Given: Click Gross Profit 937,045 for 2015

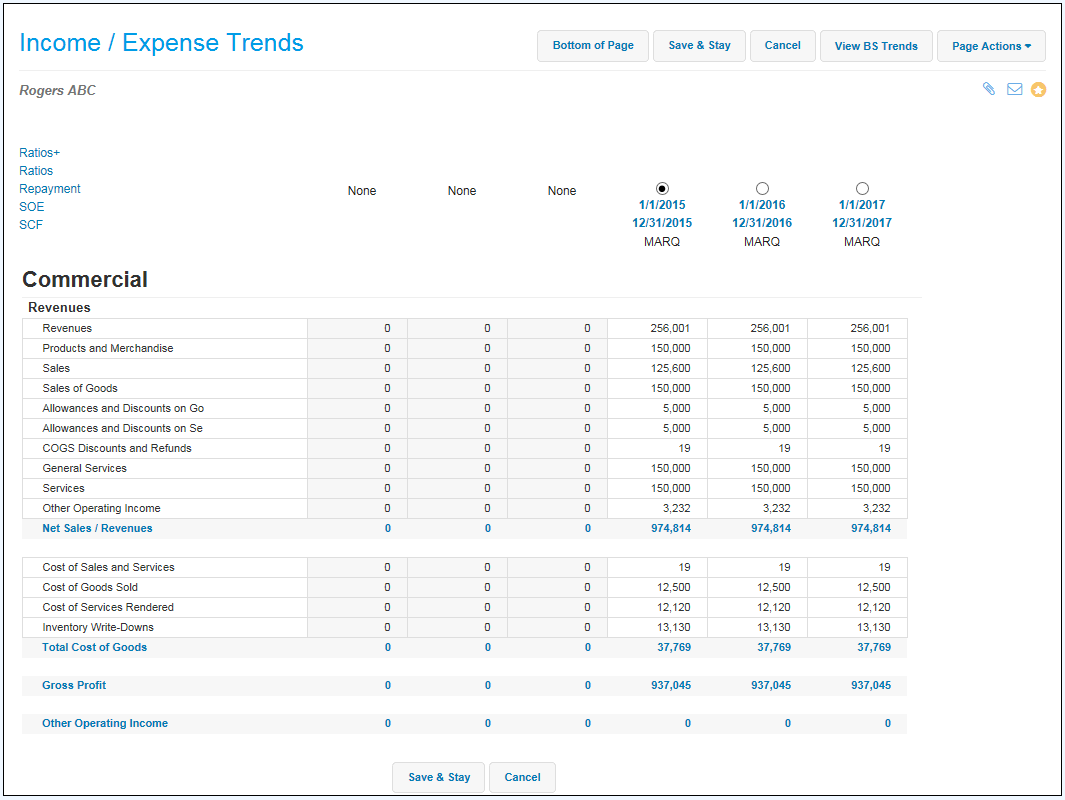Looking at the screenshot, I should click(671, 685).
